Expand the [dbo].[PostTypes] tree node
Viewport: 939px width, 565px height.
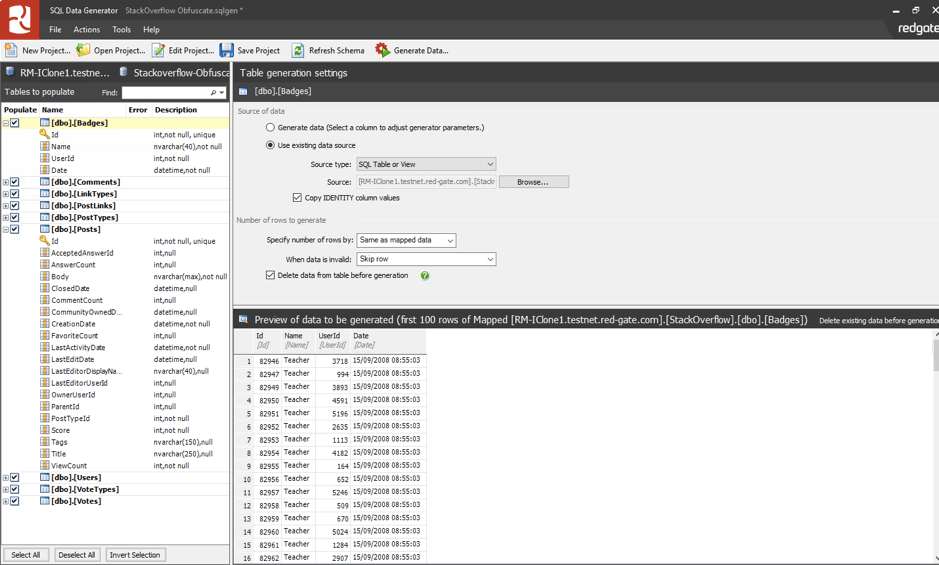point(5,217)
